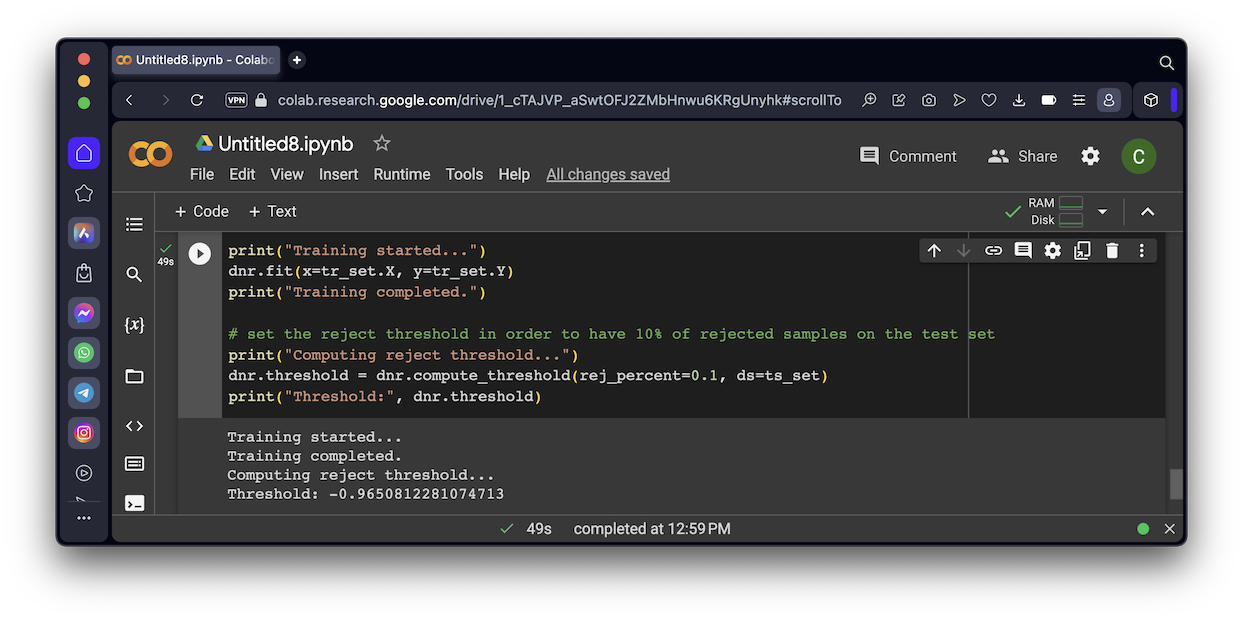Viewport: 1243px width, 620px height.
Task: Open the variables inspector {x} panel
Action: pos(134,325)
